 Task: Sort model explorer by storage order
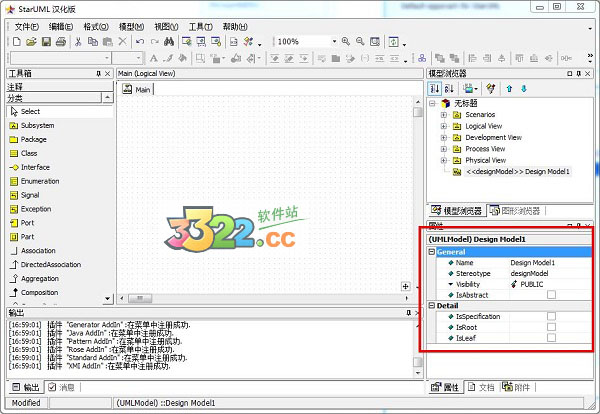pyautogui.click(x=435, y=89)
